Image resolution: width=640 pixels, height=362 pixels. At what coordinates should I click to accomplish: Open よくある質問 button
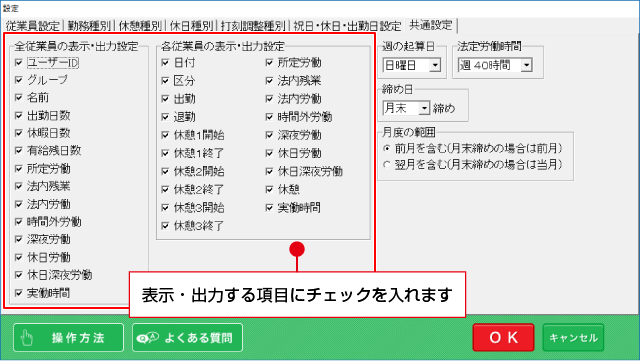click(187, 338)
